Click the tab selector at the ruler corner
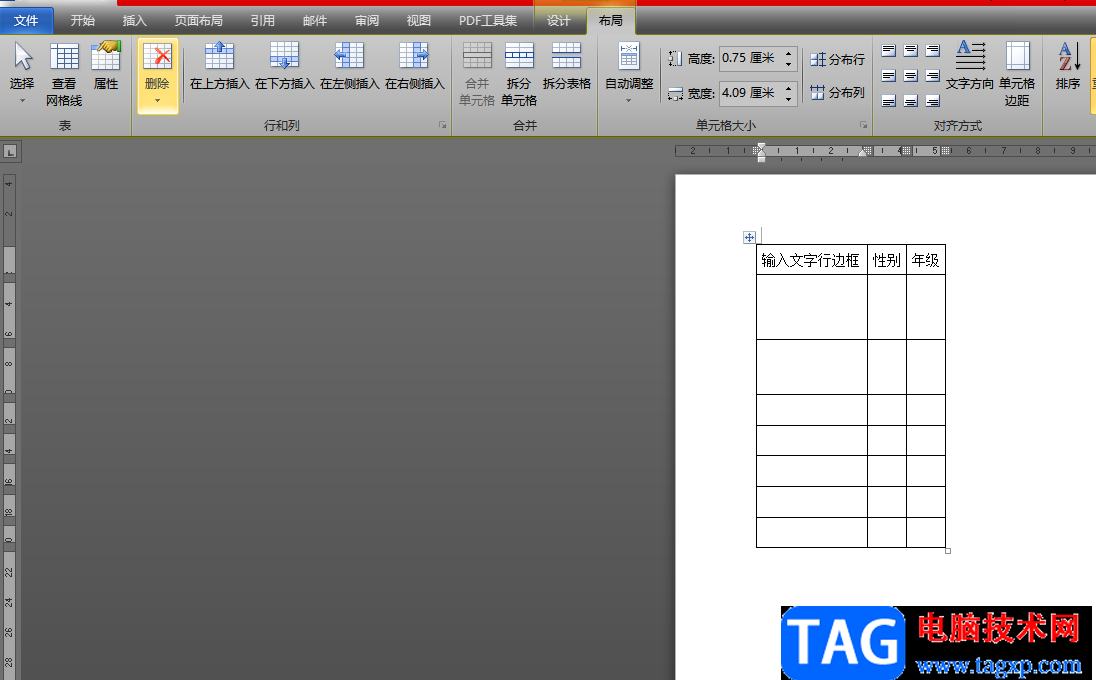 tap(10, 151)
